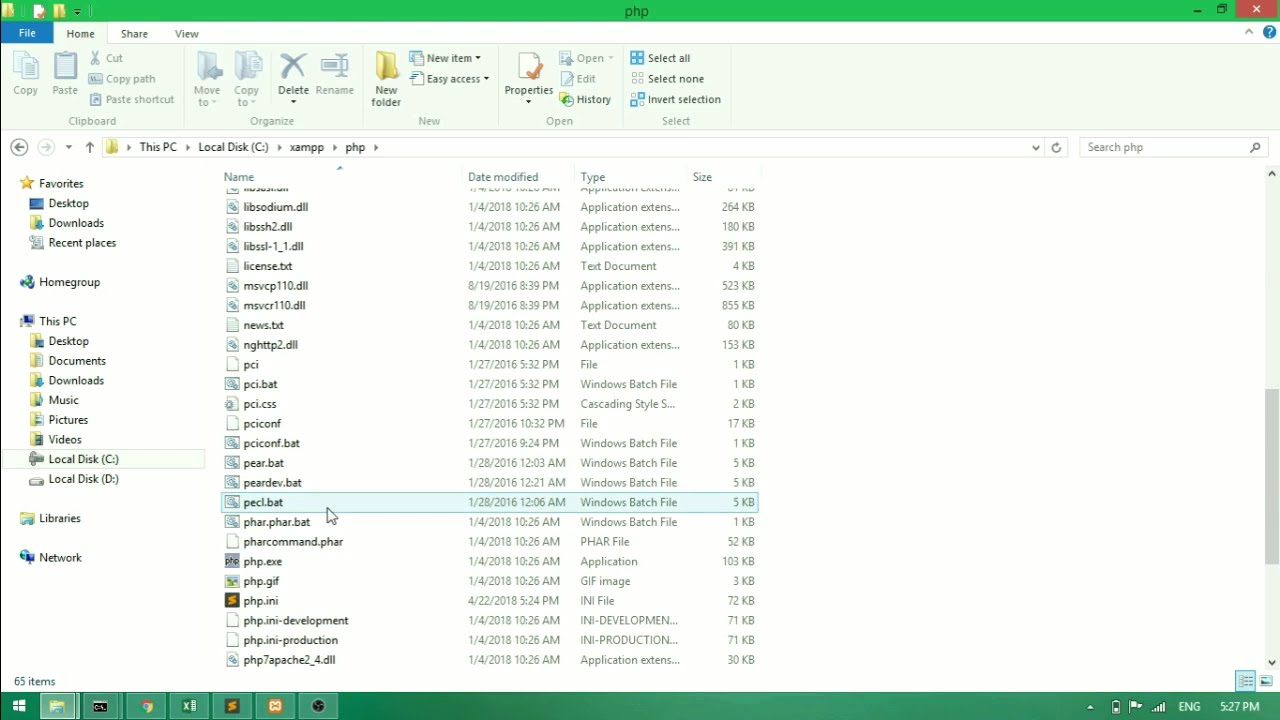
Task: Switch to Large icons view layout
Action: point(1265,681)
